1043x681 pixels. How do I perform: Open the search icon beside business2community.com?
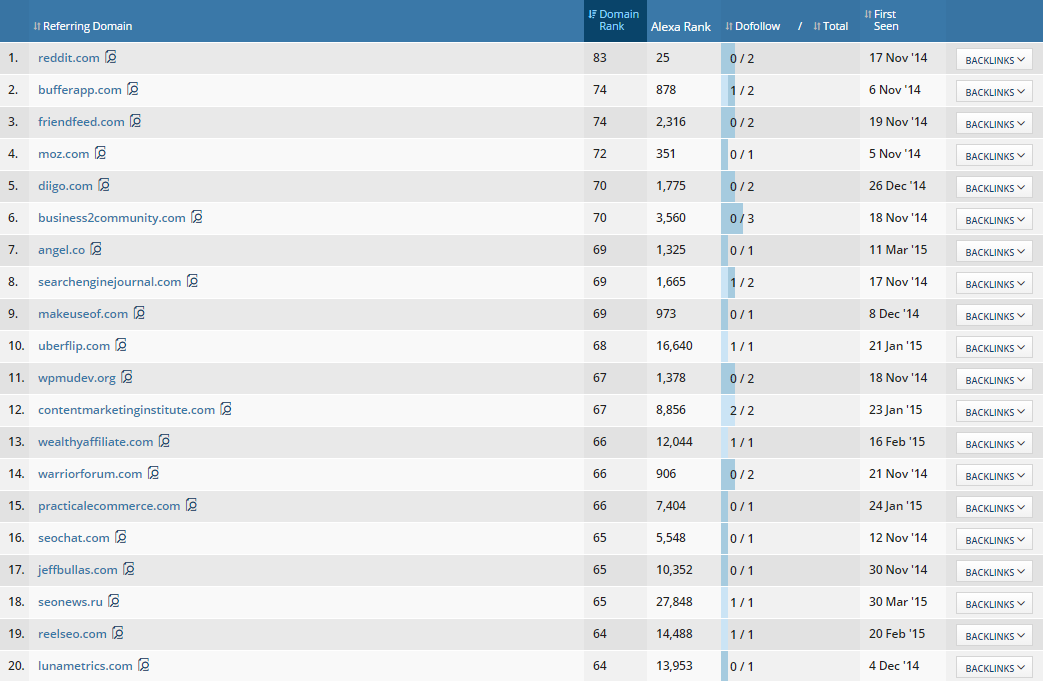click(197, 217)
